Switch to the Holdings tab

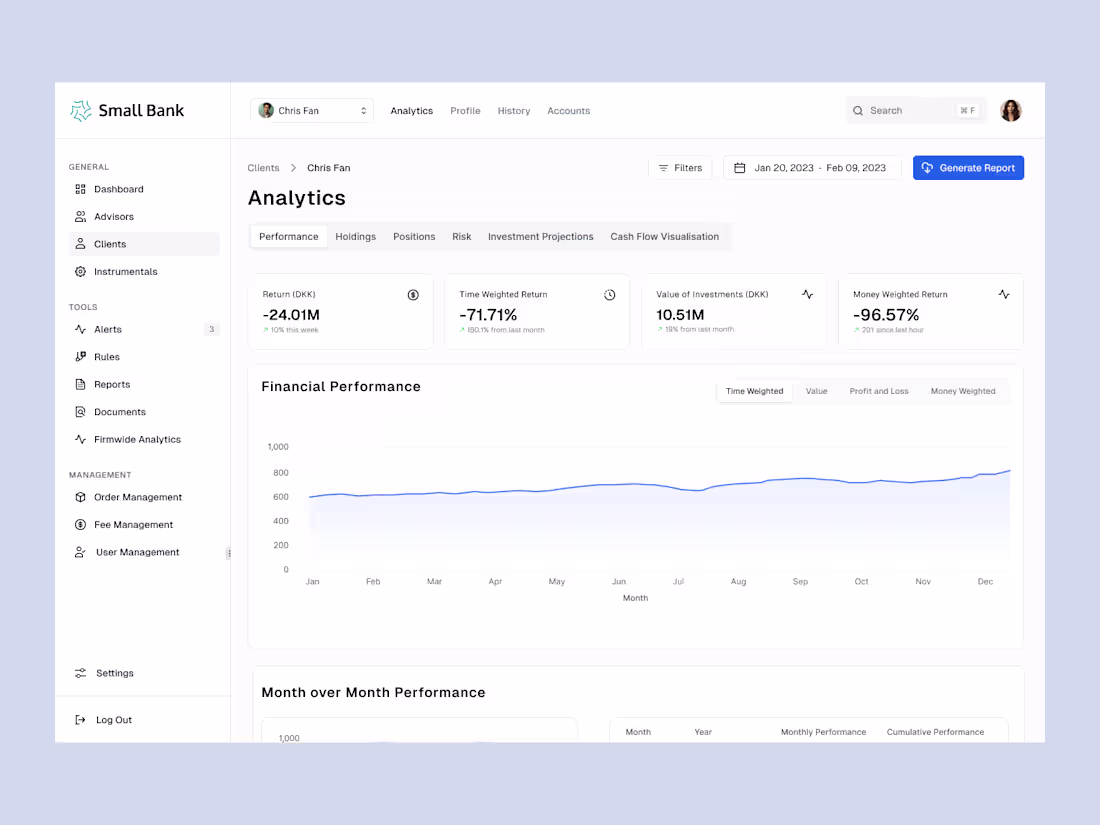coord(355,236)
